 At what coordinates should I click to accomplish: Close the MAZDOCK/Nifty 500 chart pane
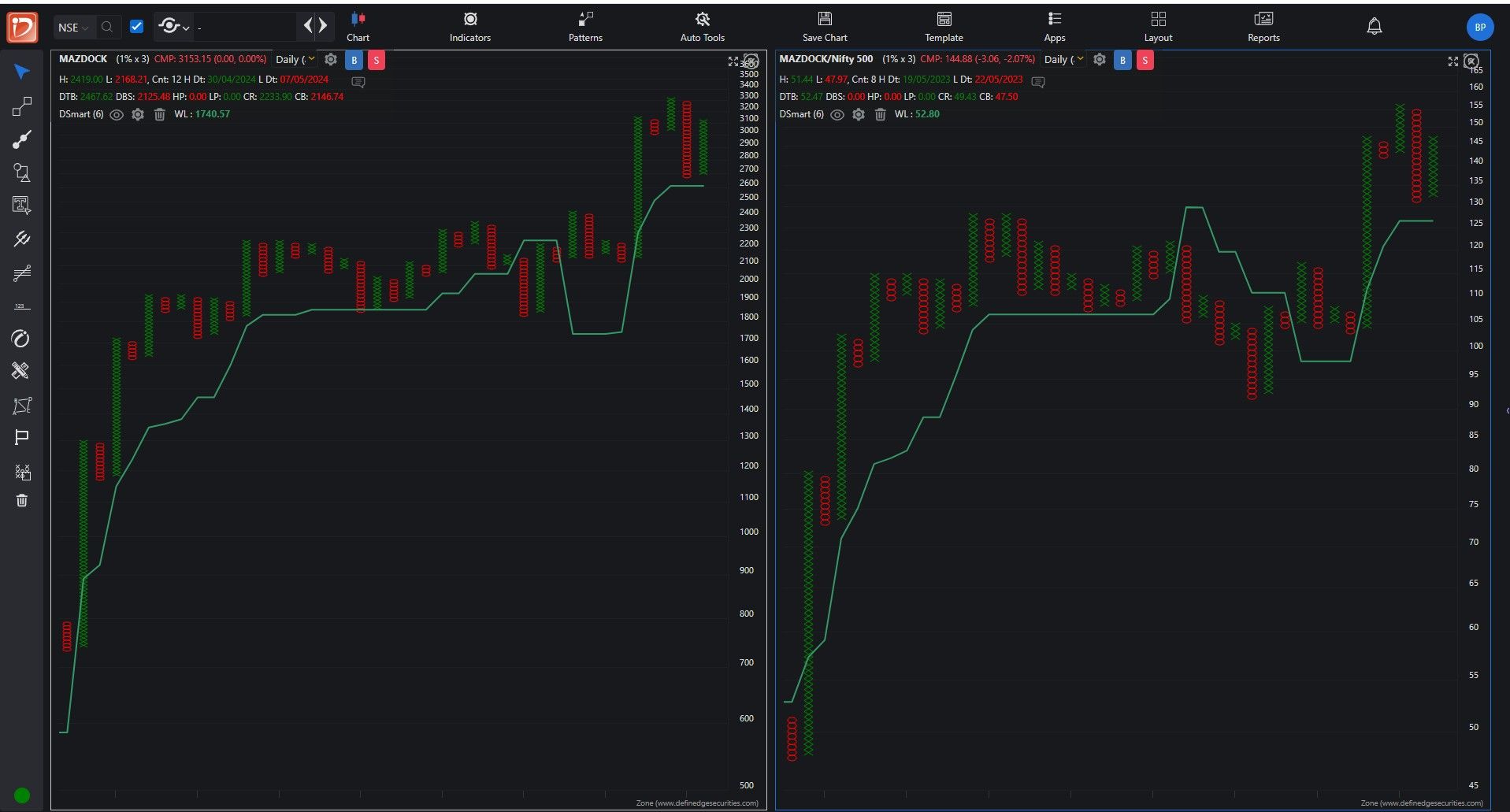(x=1471, y=61)
